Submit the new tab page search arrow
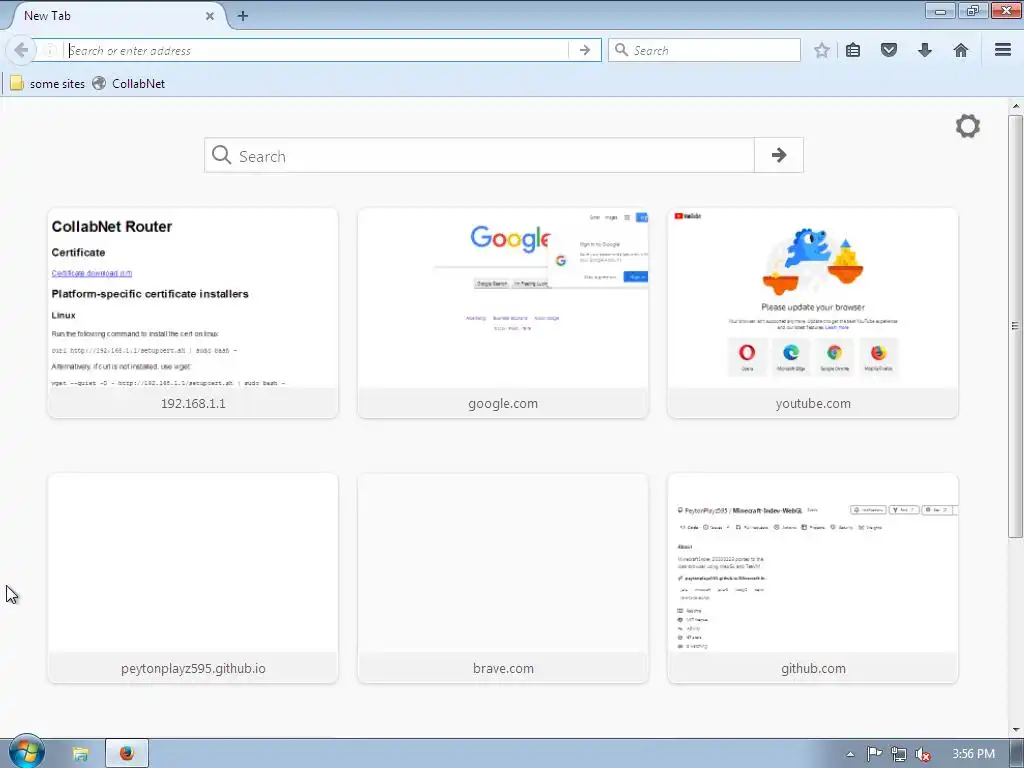This screenshot has height=768, width=1024. [778, 155]
